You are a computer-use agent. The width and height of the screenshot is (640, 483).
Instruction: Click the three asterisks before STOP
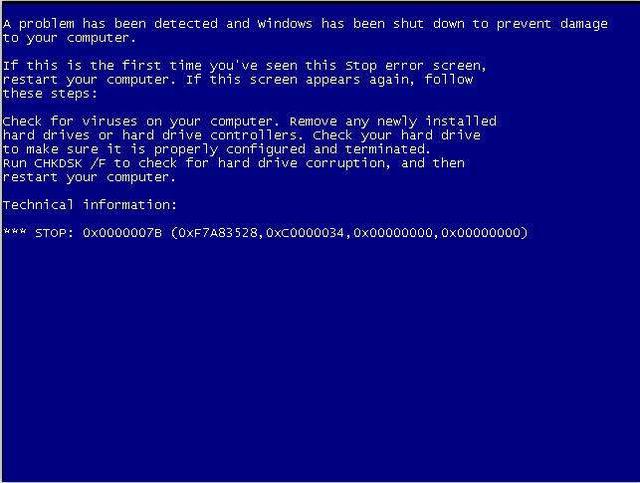[x=14, y=232]
